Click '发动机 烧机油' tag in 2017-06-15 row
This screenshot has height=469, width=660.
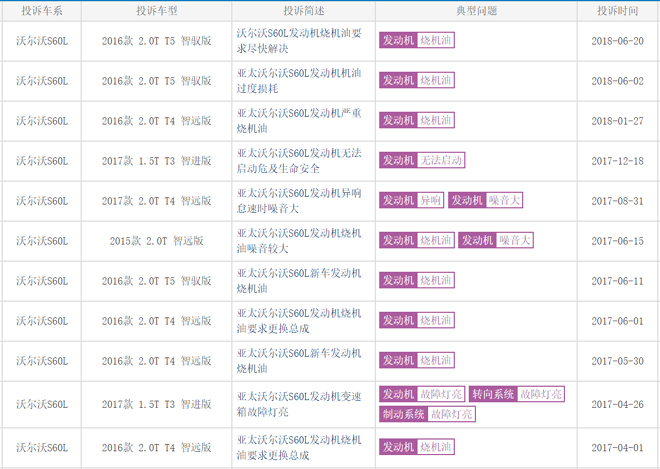click(x=417, y=240)
